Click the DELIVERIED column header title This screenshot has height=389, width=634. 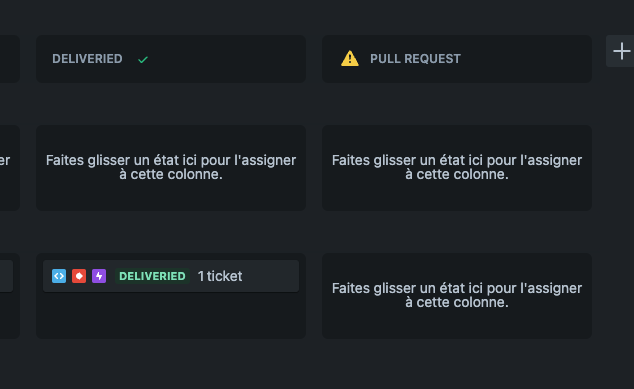(87, 59)
